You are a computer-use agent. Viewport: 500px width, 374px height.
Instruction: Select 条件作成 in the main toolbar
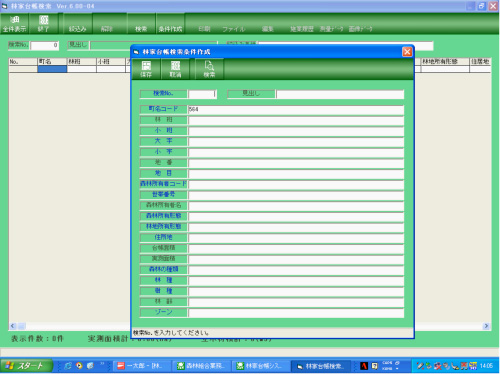pos(170,29)
